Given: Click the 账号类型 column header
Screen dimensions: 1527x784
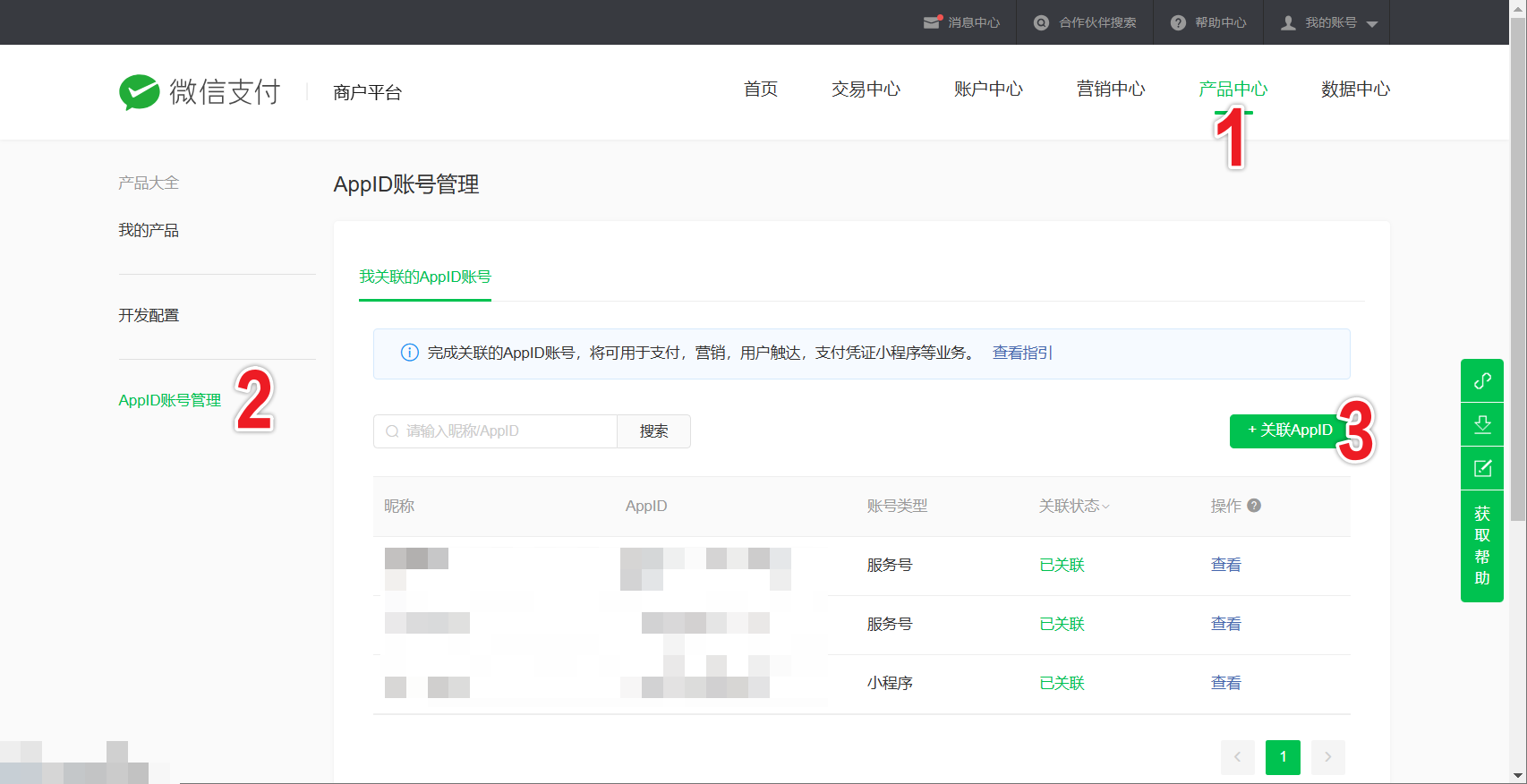Looking at the screenshot, I should pos(897,506).
